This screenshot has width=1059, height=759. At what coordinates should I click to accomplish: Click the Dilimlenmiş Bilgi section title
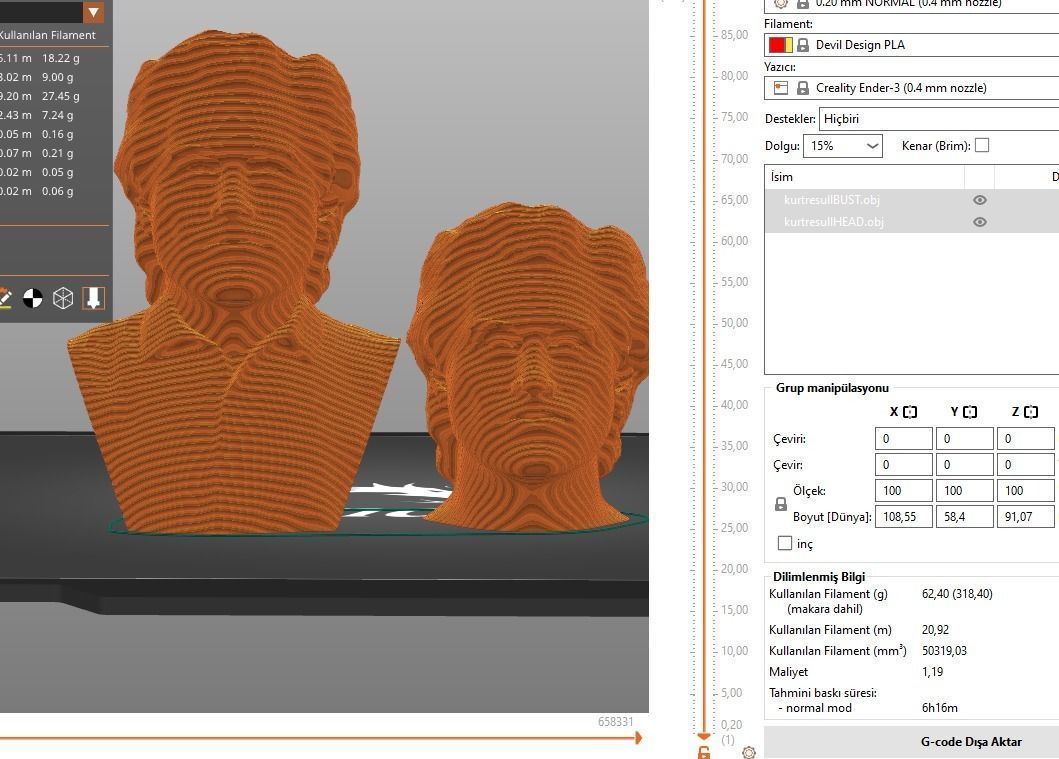coord(819,577)
